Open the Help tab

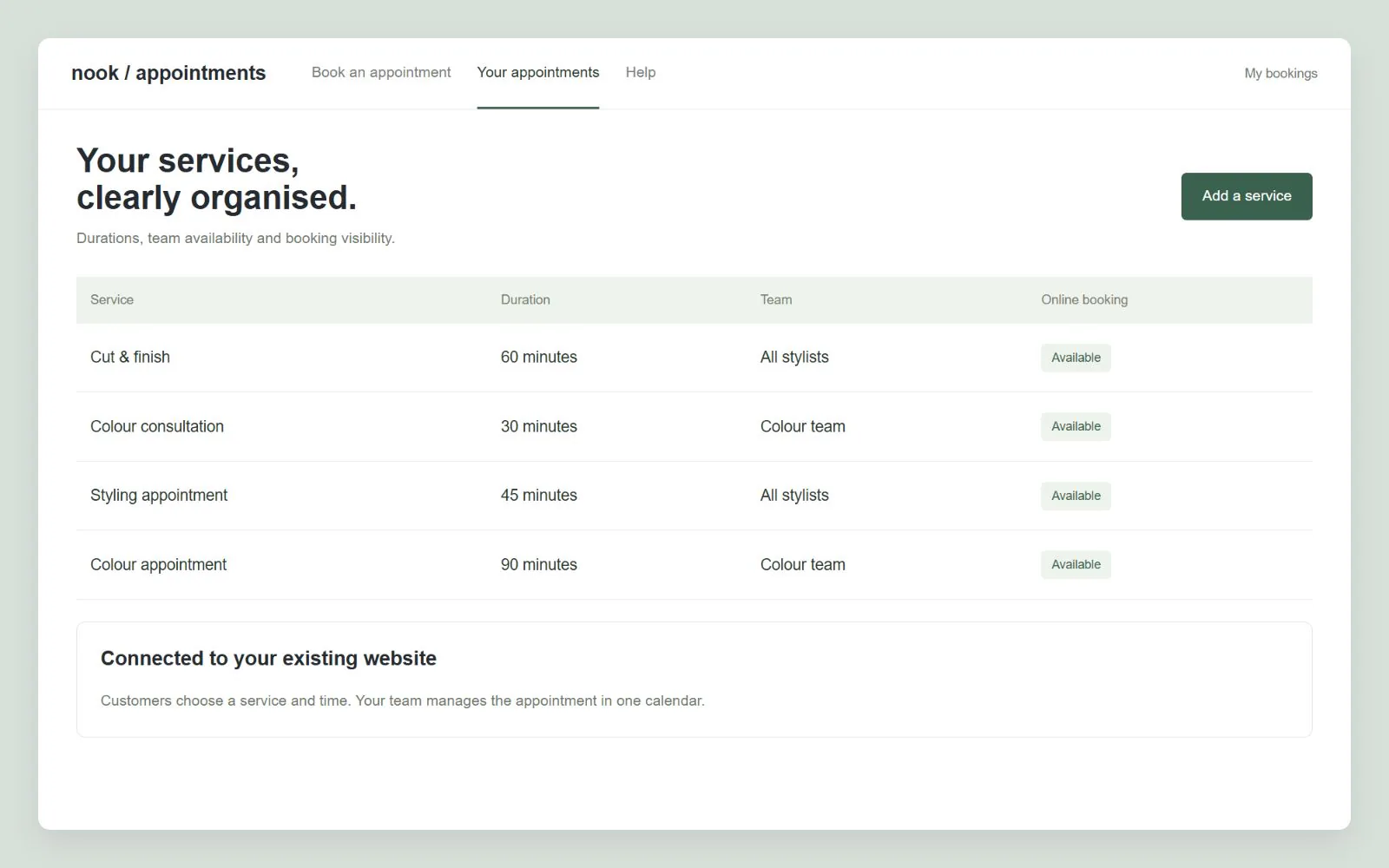click(x=641, y=72)
